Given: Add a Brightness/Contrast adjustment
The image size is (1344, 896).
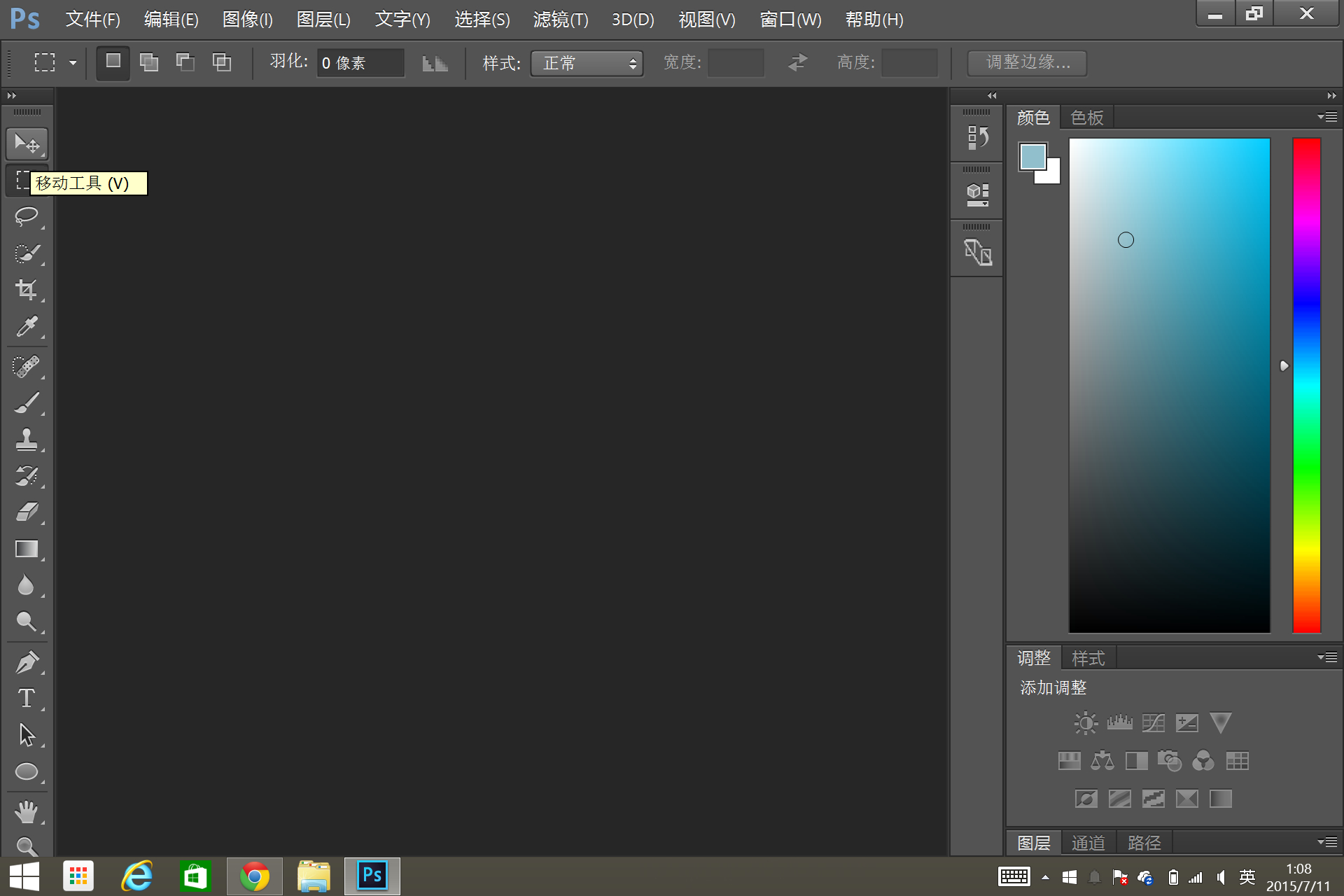Looking at the screenshot, I should 1086,723.
